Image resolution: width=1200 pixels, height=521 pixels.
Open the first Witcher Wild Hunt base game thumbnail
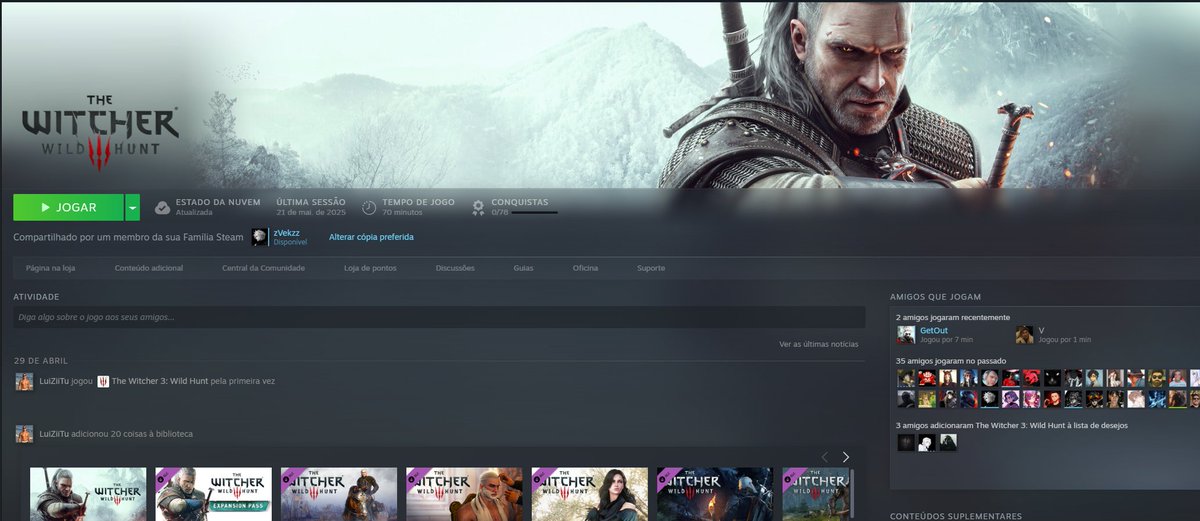click(88, 494)
